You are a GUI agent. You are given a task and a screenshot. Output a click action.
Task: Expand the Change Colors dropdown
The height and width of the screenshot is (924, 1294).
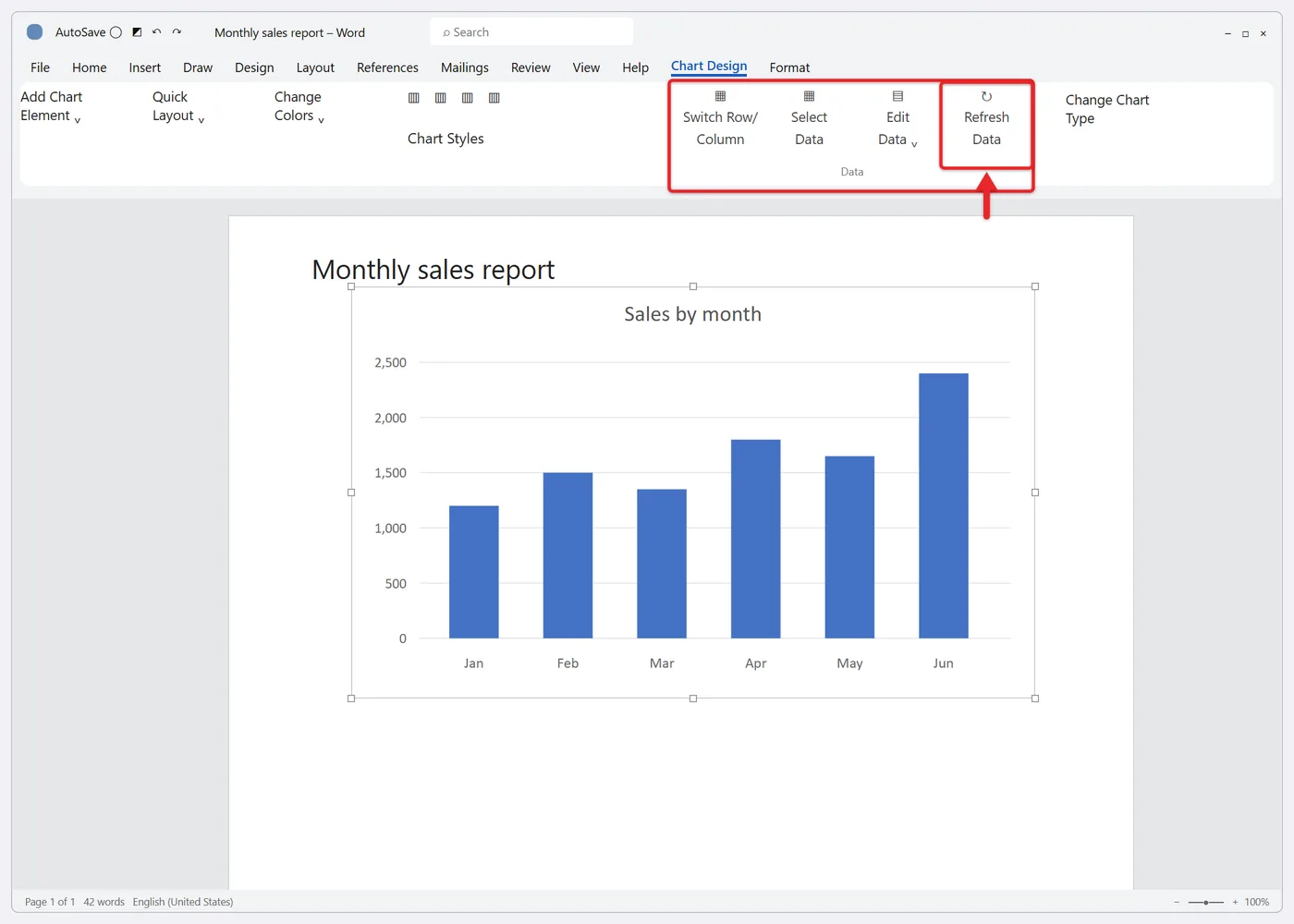pos(299,106)
